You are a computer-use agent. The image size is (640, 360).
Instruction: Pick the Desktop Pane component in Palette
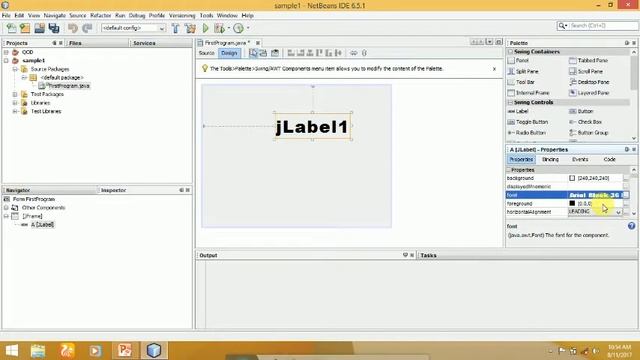589,82
